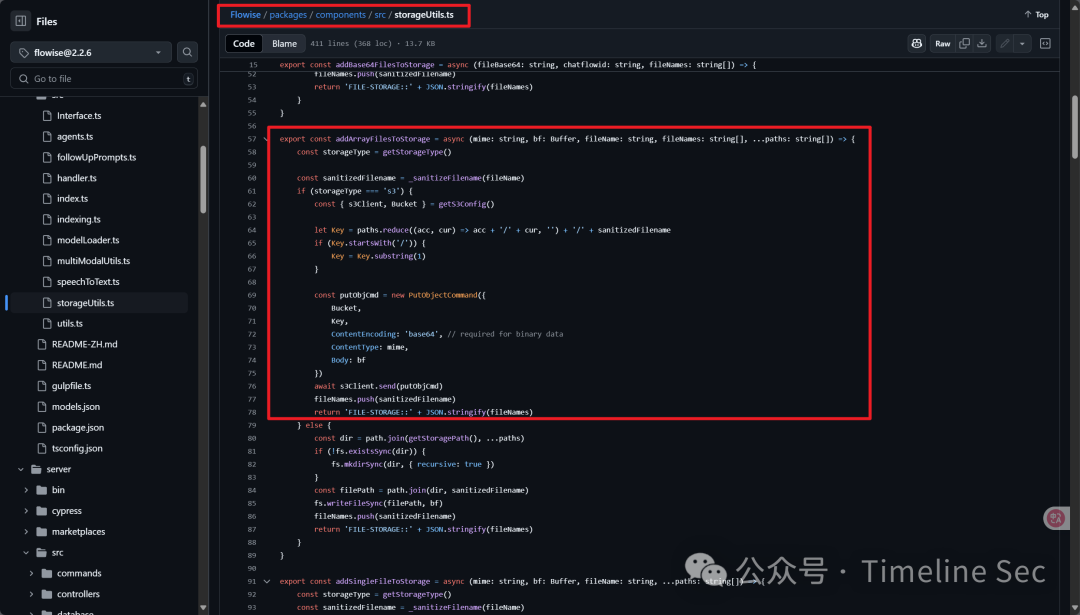Select modelLoader.ts file
The image size is (1080, 615).
[x=88, y=240]
